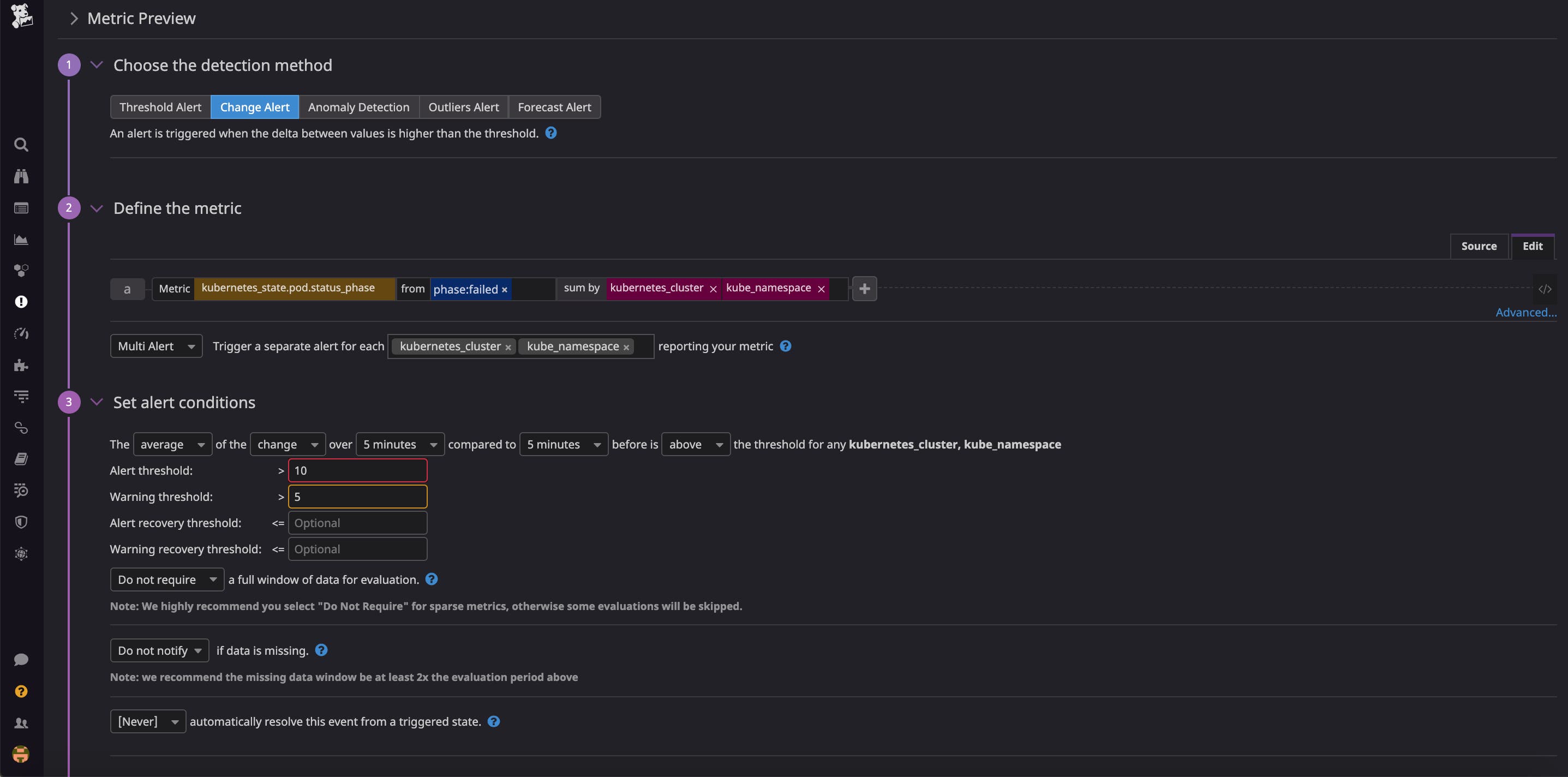Switch to the Source tab
1568x777 pixels.
click(x=1479, y=246)
